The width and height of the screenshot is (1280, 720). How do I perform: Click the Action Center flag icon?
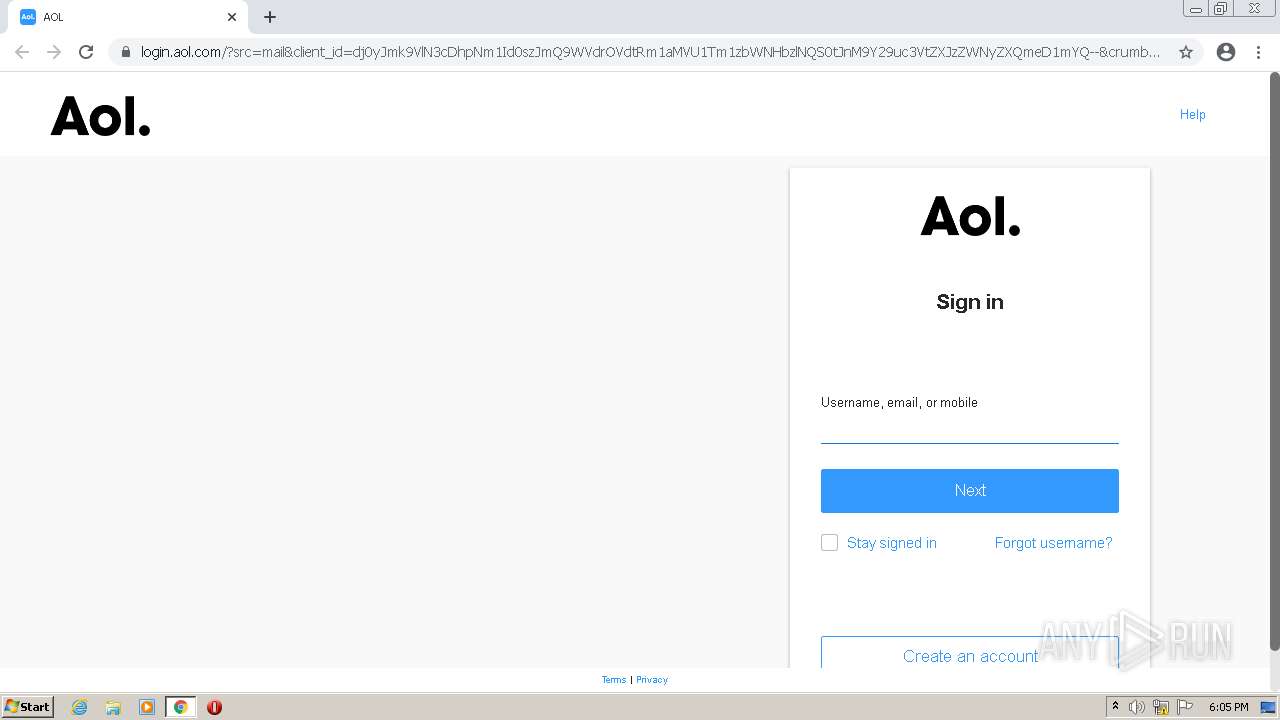(x=1185, y=707)
